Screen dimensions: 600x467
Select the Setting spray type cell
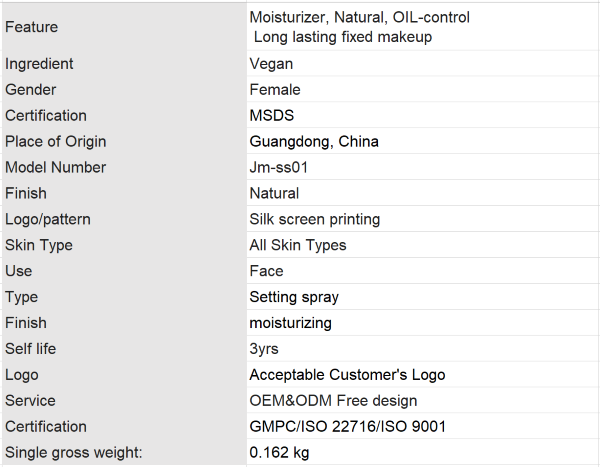423,297
